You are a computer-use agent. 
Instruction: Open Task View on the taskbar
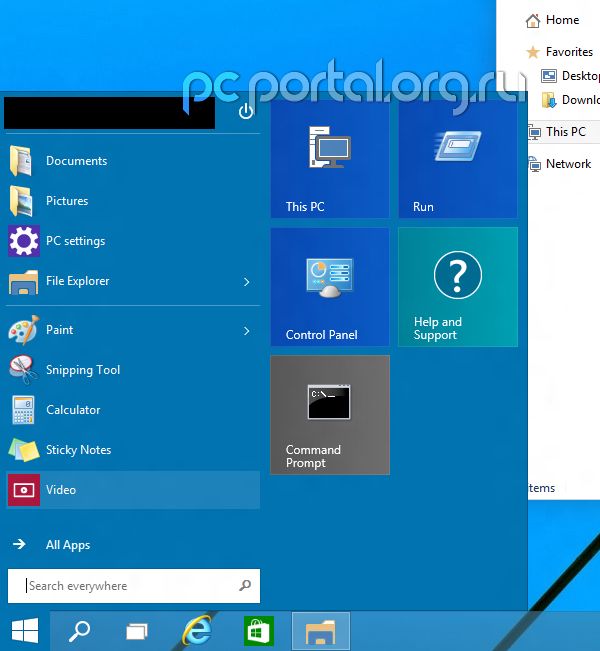137,632
